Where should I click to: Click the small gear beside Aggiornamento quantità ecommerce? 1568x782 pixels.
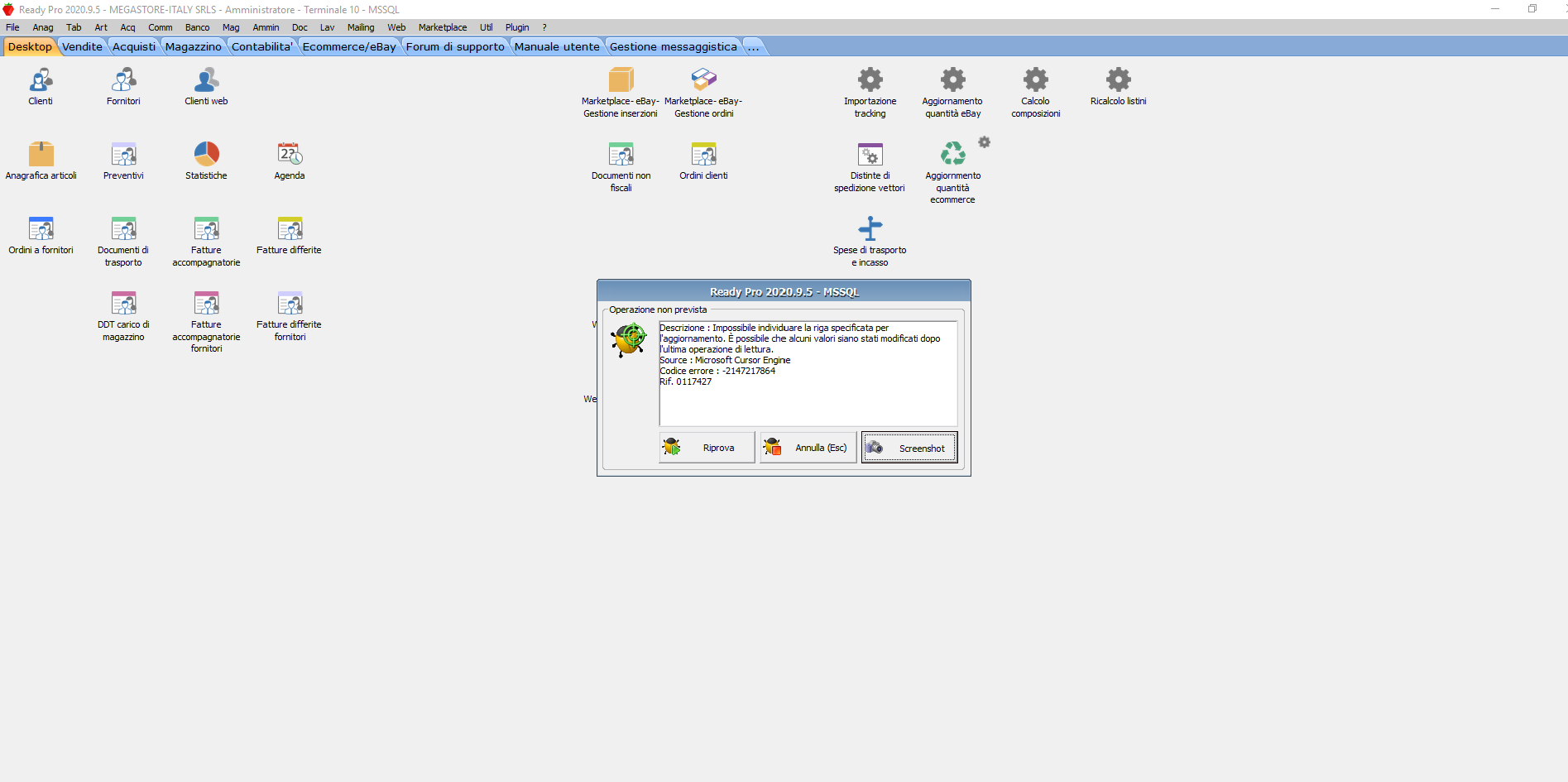point(984,142)
